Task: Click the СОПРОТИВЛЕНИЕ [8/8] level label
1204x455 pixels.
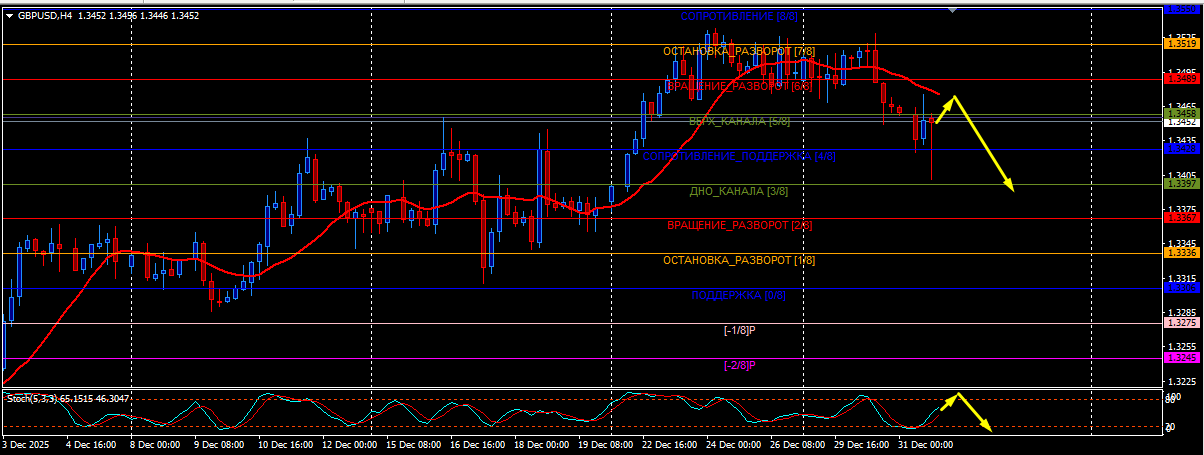Action: [739, 16]
